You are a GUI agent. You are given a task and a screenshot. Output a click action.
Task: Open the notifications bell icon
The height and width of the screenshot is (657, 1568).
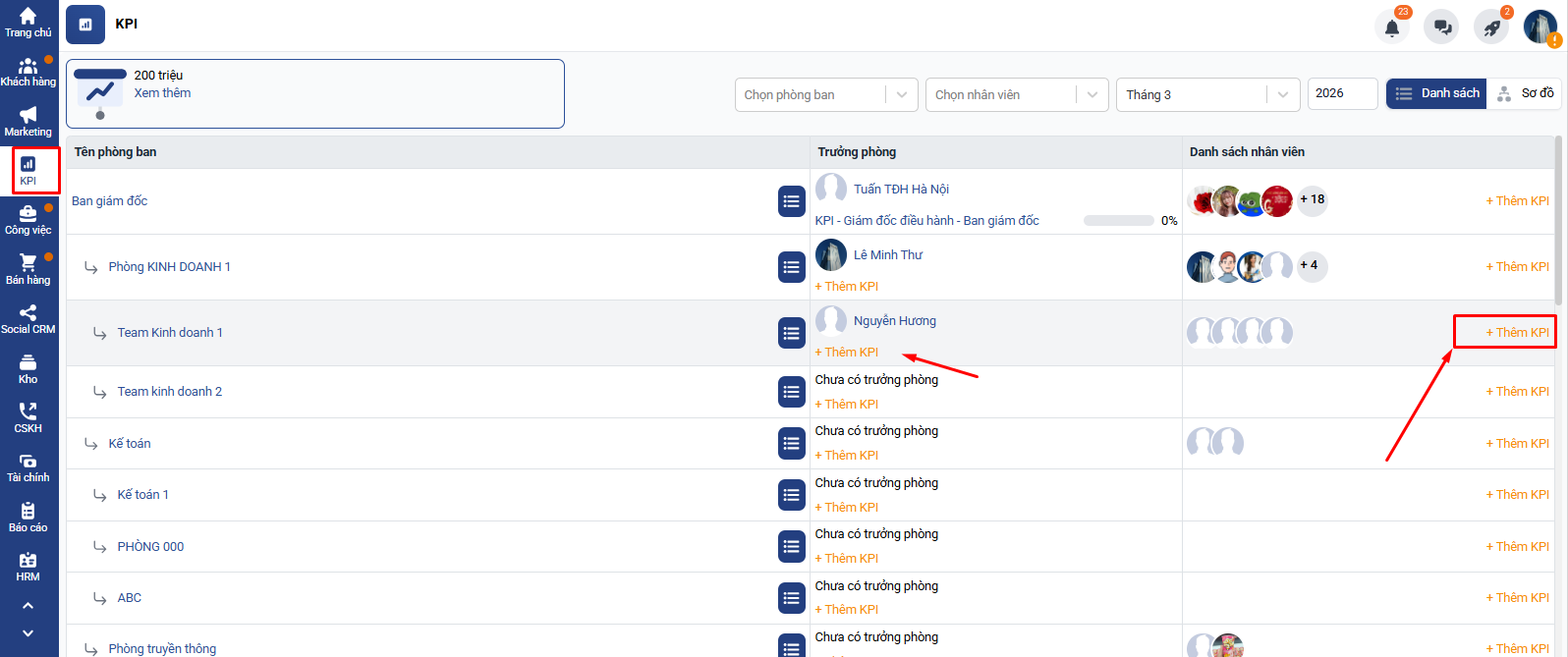click(1391, 27)
